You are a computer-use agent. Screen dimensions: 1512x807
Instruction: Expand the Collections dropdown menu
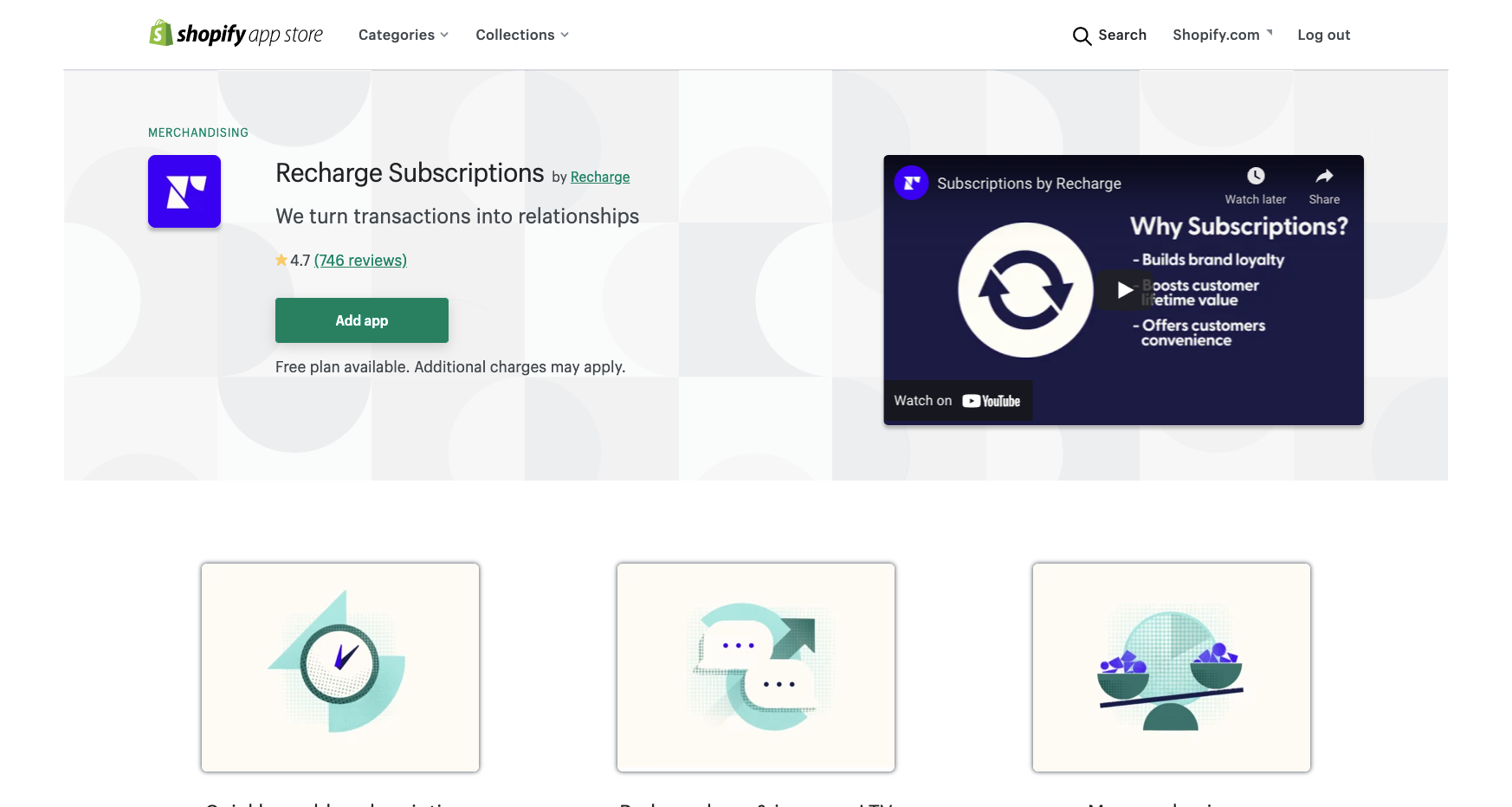[x=522, y=35]
